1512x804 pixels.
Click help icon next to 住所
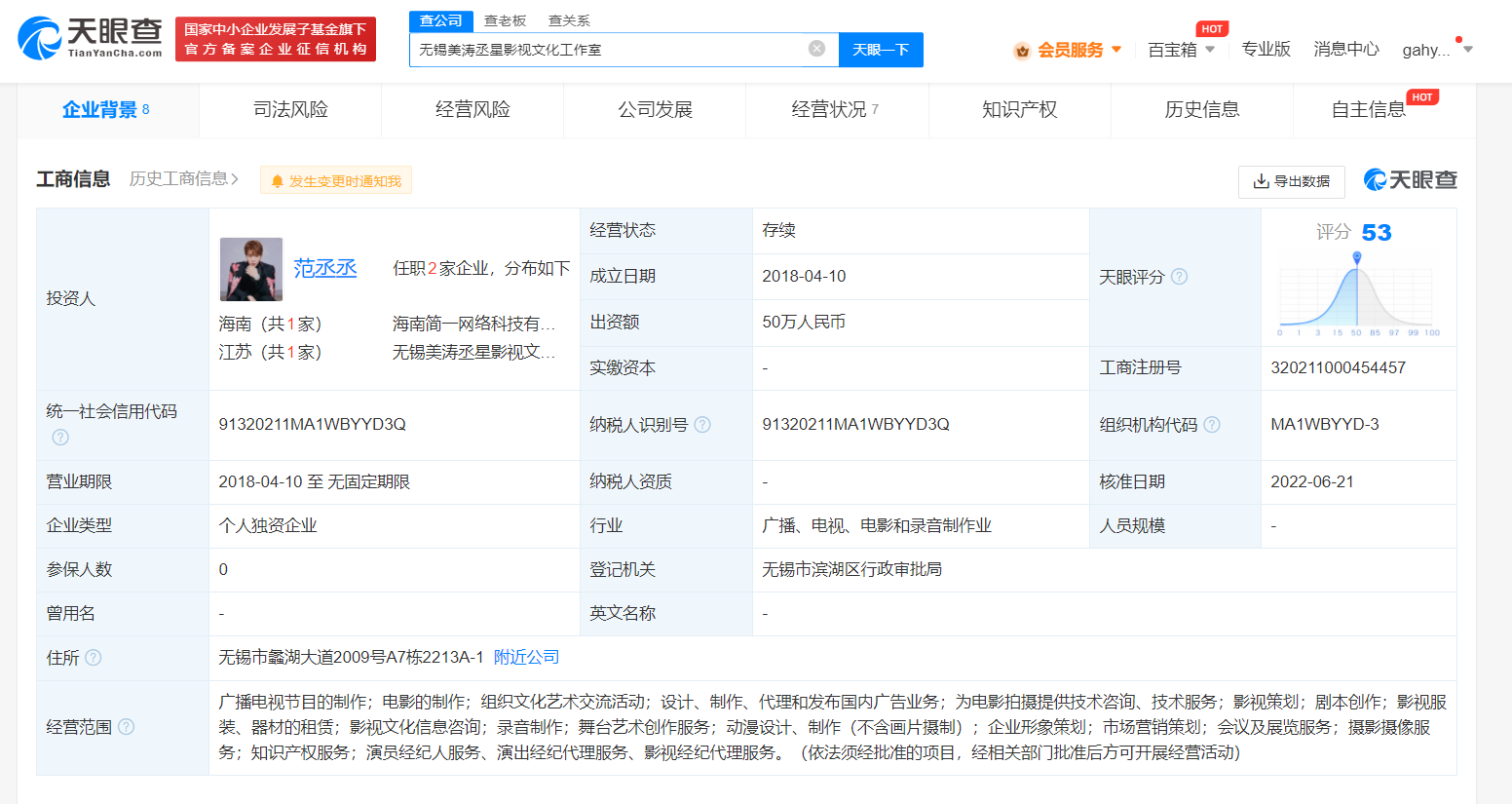coord(94,658)
